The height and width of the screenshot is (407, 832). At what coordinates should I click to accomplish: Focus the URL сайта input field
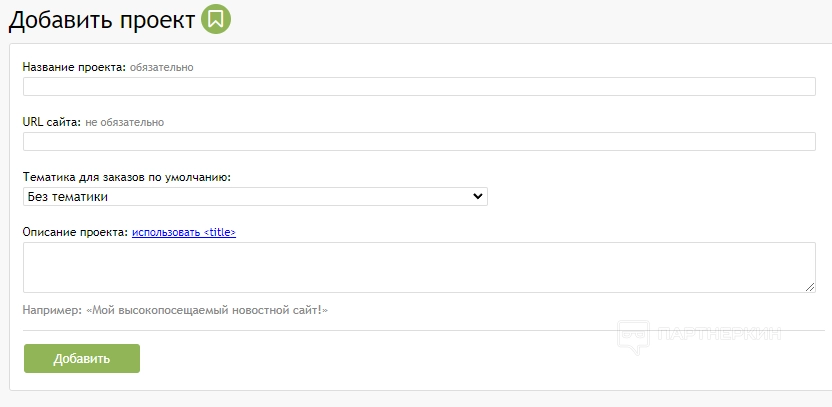coord(419,142)
